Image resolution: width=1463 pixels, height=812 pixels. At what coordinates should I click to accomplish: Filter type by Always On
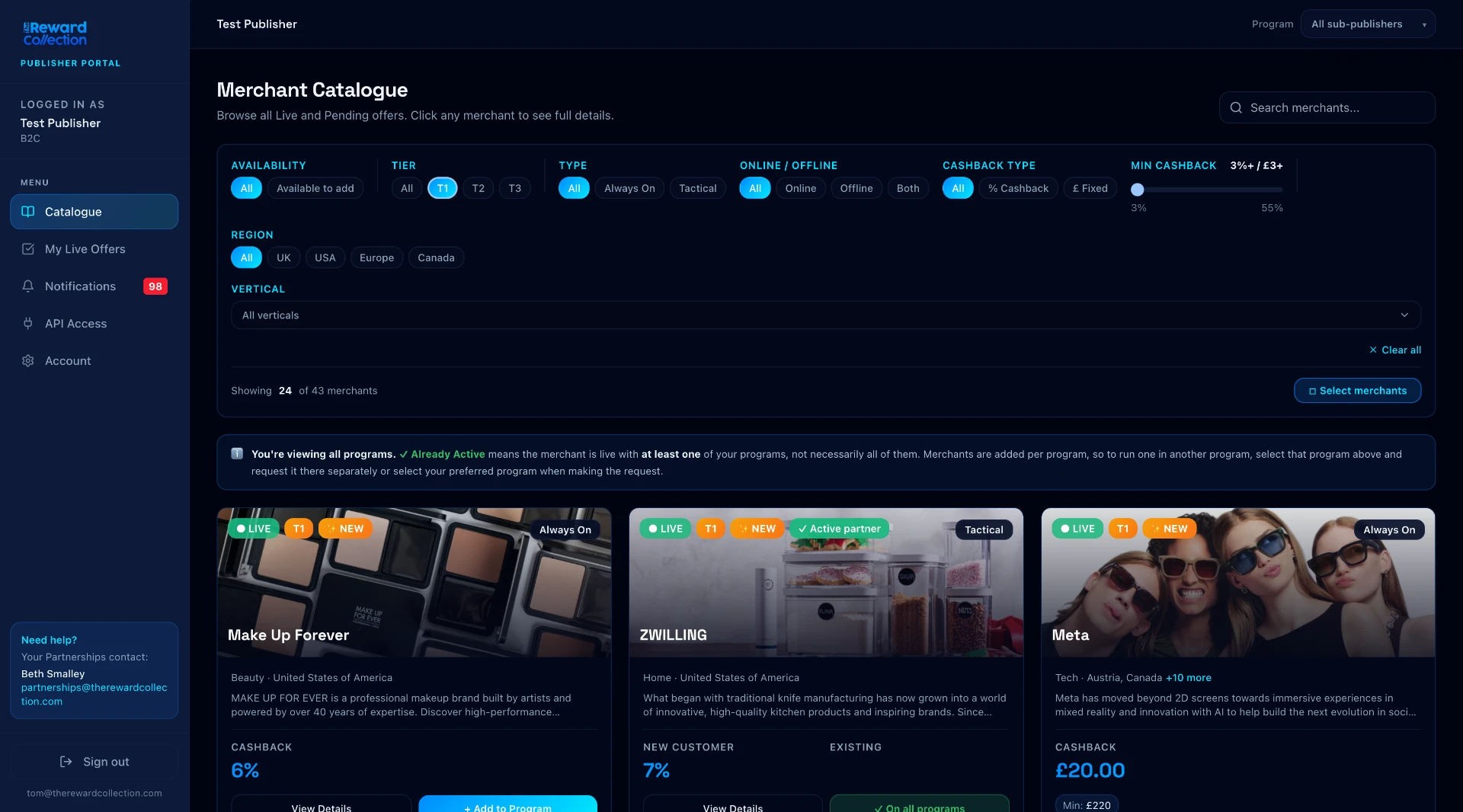629,188
